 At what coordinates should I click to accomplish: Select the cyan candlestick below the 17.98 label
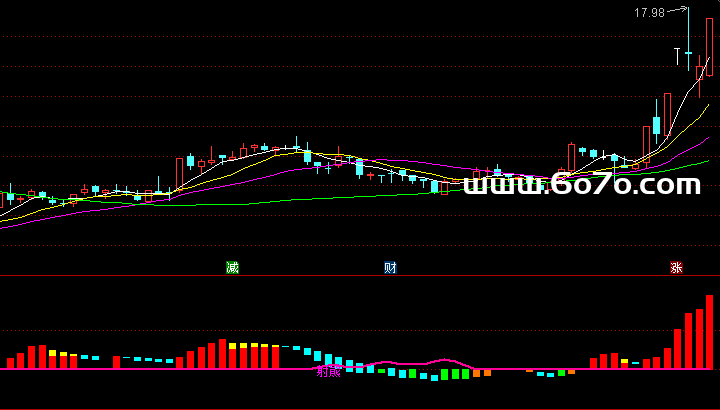pos(687,52)
